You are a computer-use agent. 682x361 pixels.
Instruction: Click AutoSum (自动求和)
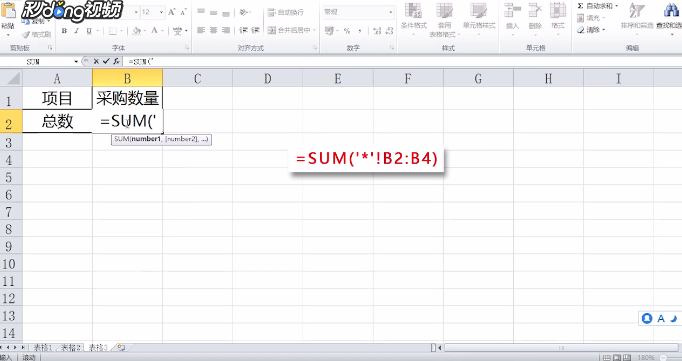click(x=597, y=6)
